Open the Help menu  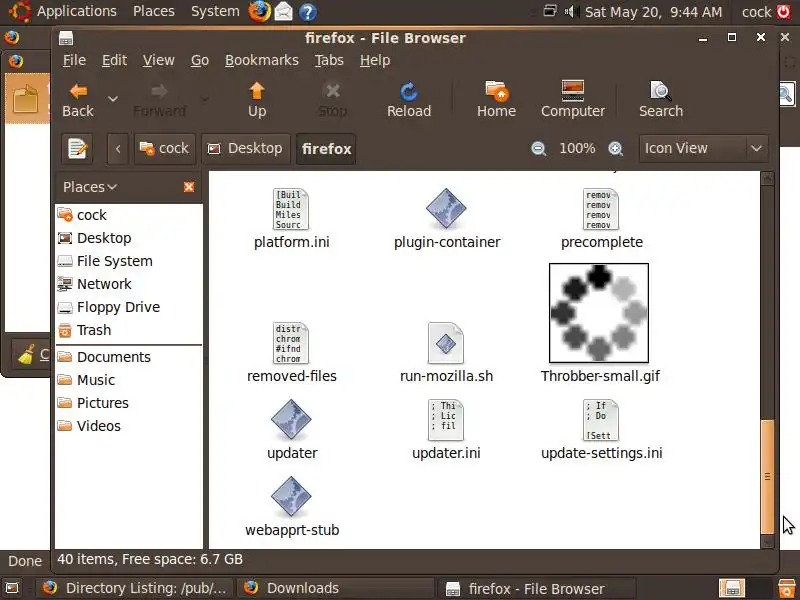pos(375,60)
